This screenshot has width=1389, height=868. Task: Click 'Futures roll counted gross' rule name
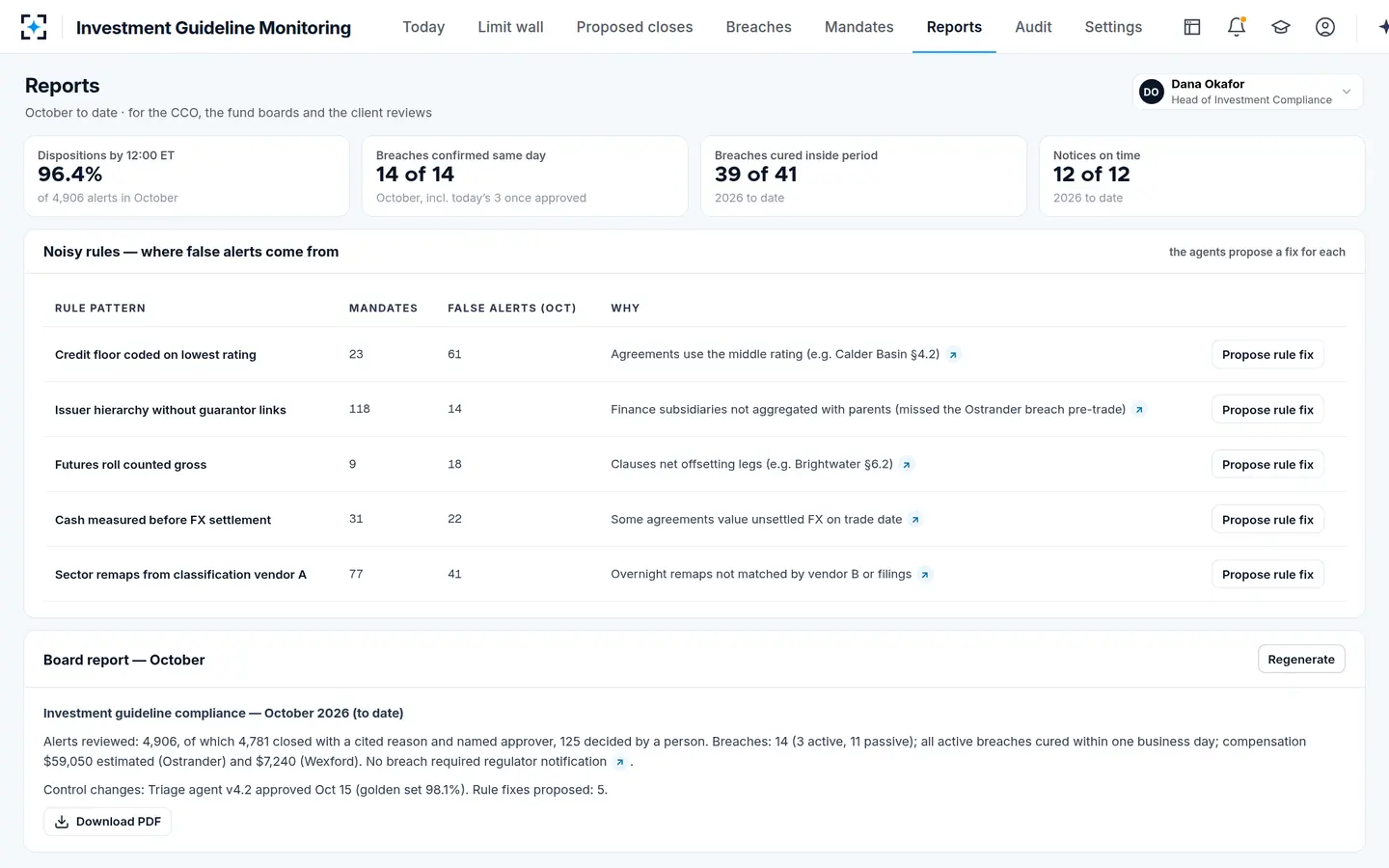(130, 465)
